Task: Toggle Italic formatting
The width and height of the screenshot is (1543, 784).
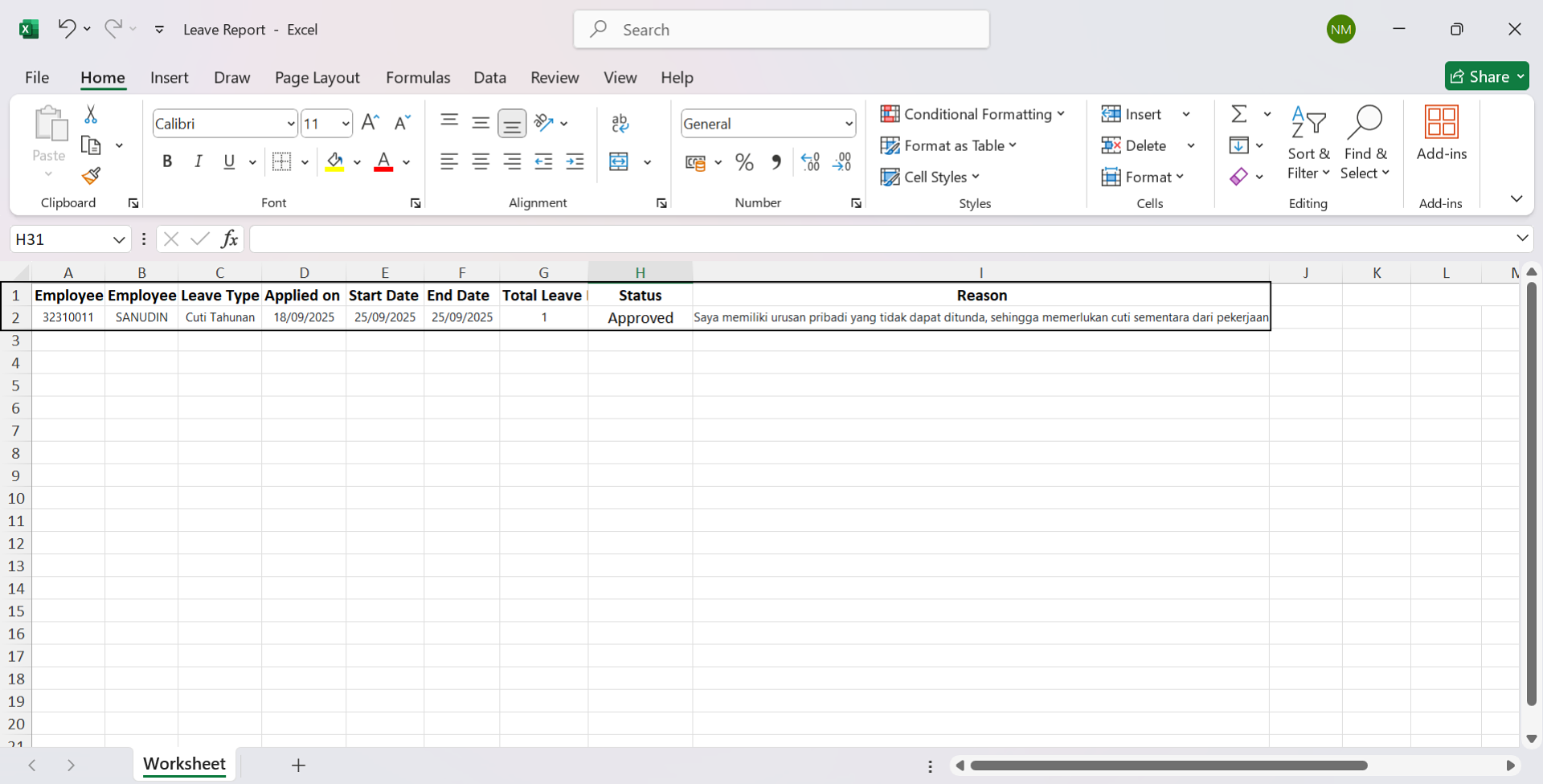Action: click(x=198, y=162)
